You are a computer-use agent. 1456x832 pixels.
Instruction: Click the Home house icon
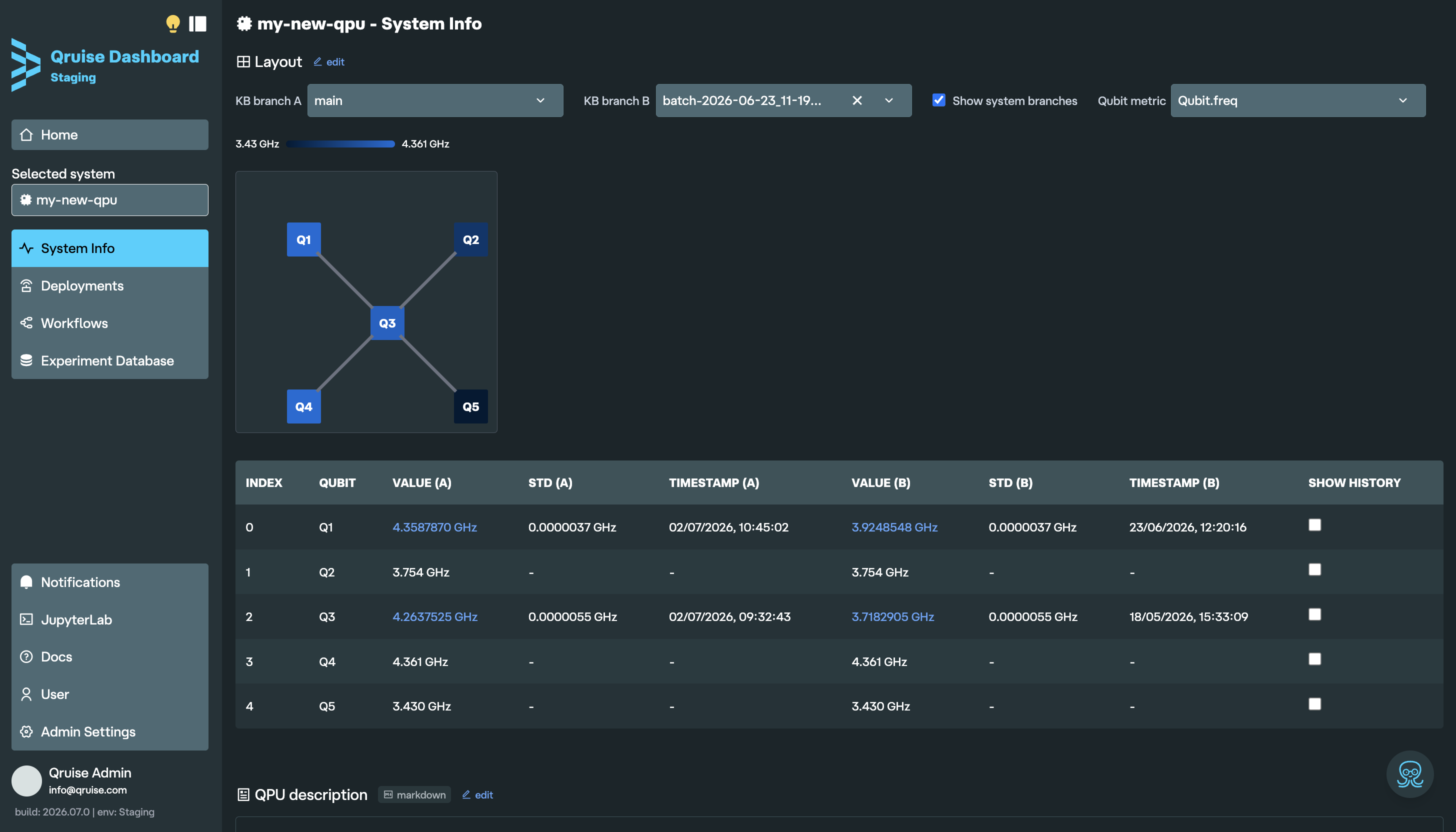[x=26, y=135]
